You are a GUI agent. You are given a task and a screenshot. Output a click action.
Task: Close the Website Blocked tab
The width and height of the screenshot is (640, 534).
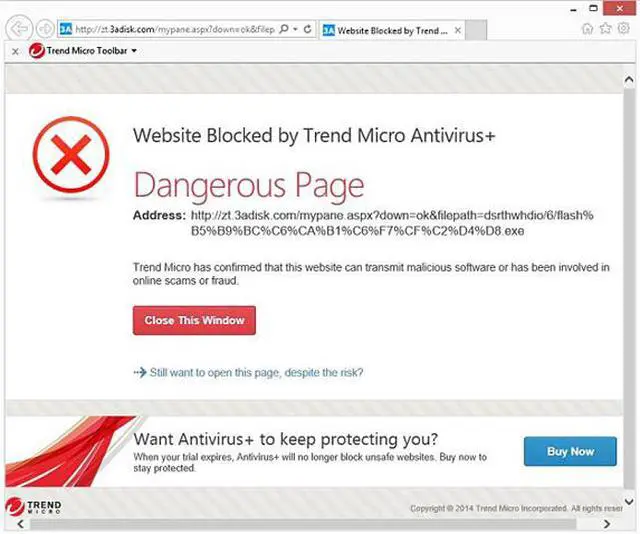[x=458, y=30]
